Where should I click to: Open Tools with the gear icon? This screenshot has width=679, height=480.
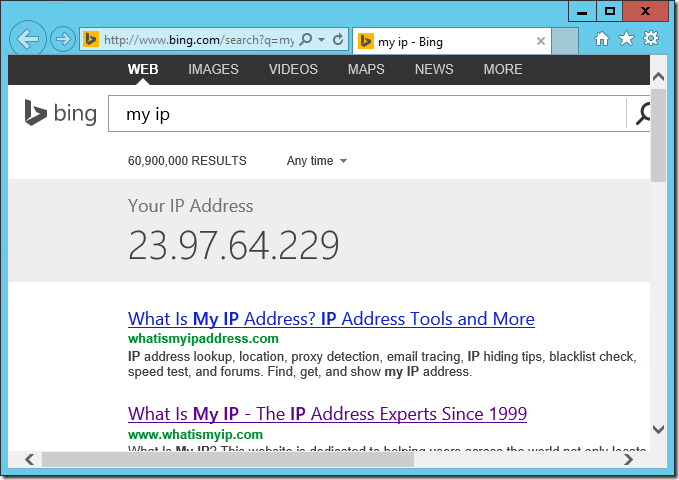(x=651, y=39)
